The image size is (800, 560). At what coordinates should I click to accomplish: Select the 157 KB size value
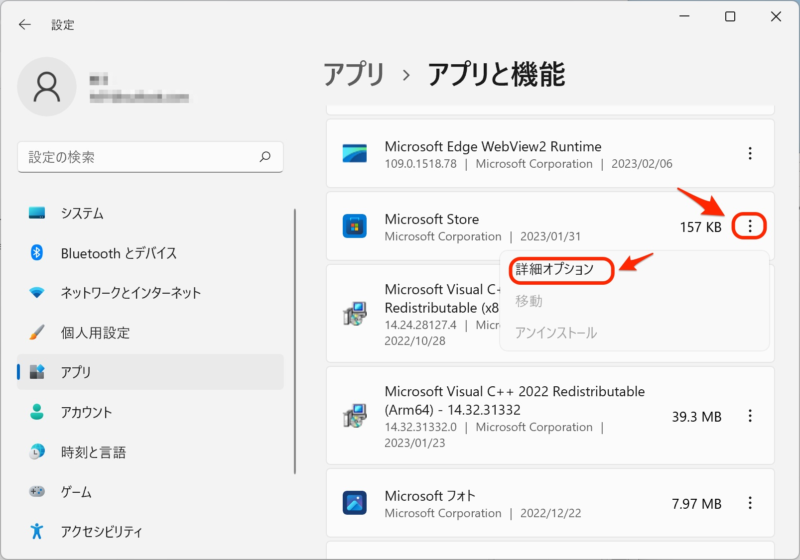click(701, 227)
